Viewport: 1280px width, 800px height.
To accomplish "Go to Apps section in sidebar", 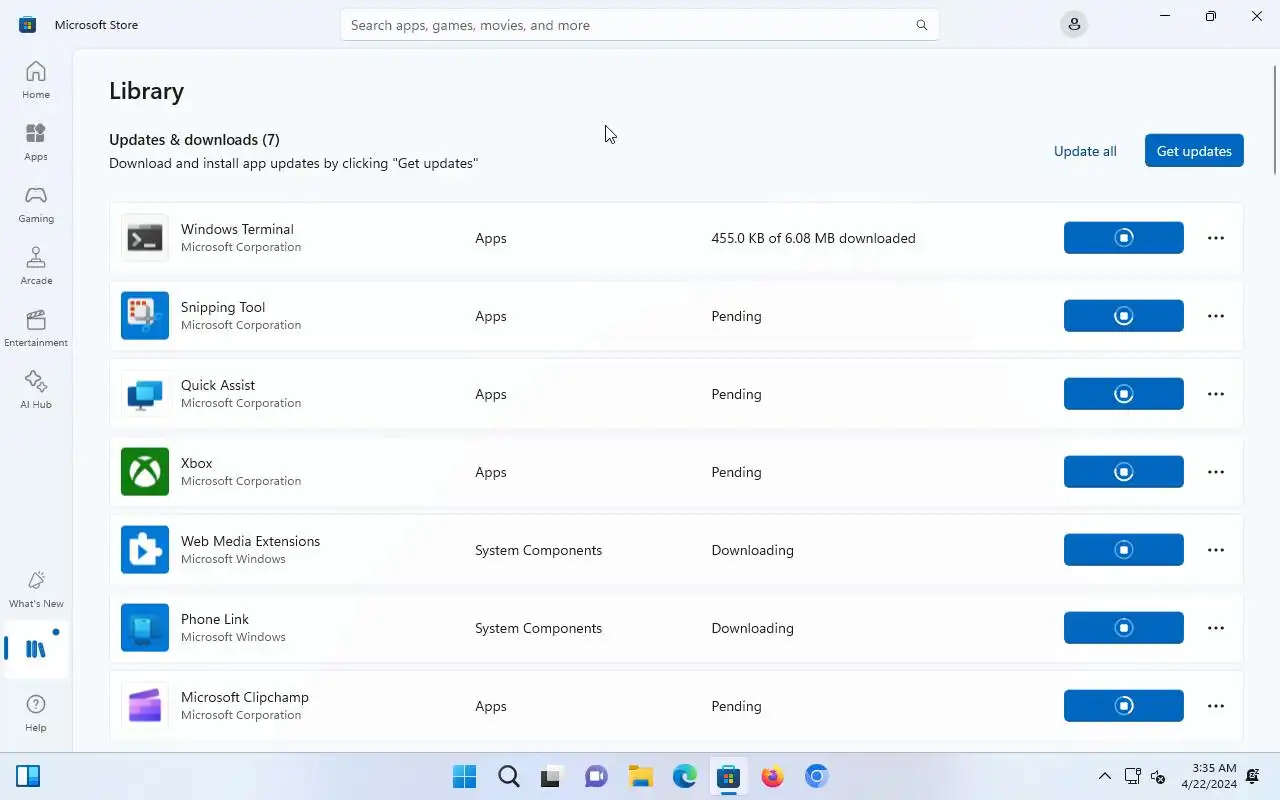I will (36, 142).
